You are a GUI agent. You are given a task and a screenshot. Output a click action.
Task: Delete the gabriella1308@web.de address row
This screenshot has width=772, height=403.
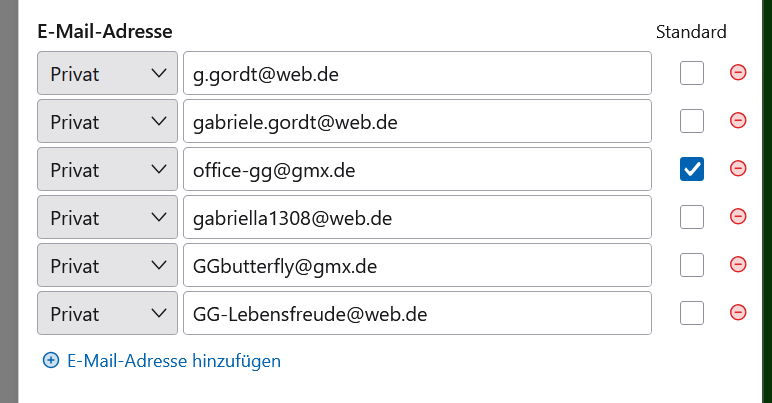pos(738,217)
